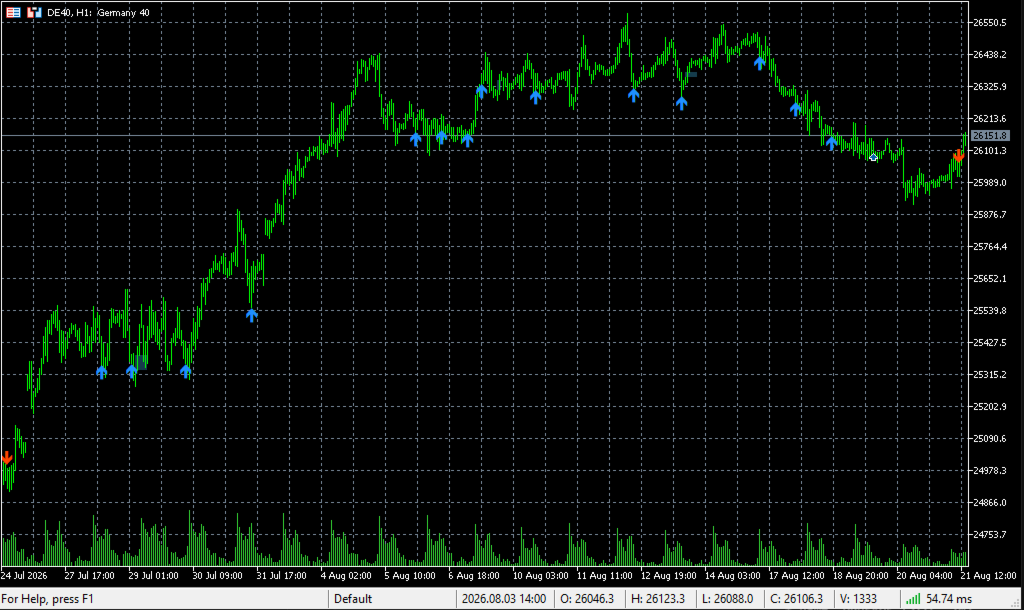The height and width of the screenshot is (610, 1024).
Task: Click the 26550.5 price scale label
Action: (989, 23)
